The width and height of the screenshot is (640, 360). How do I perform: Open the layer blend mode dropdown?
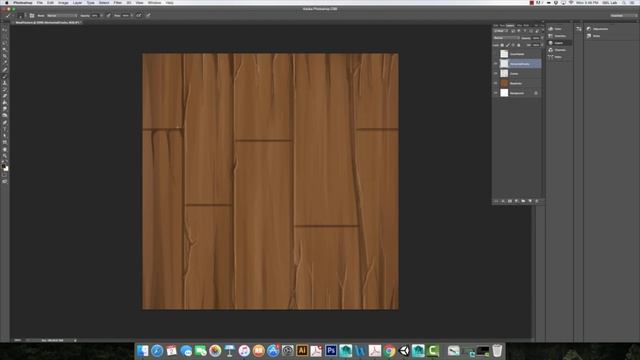[507, 38]
